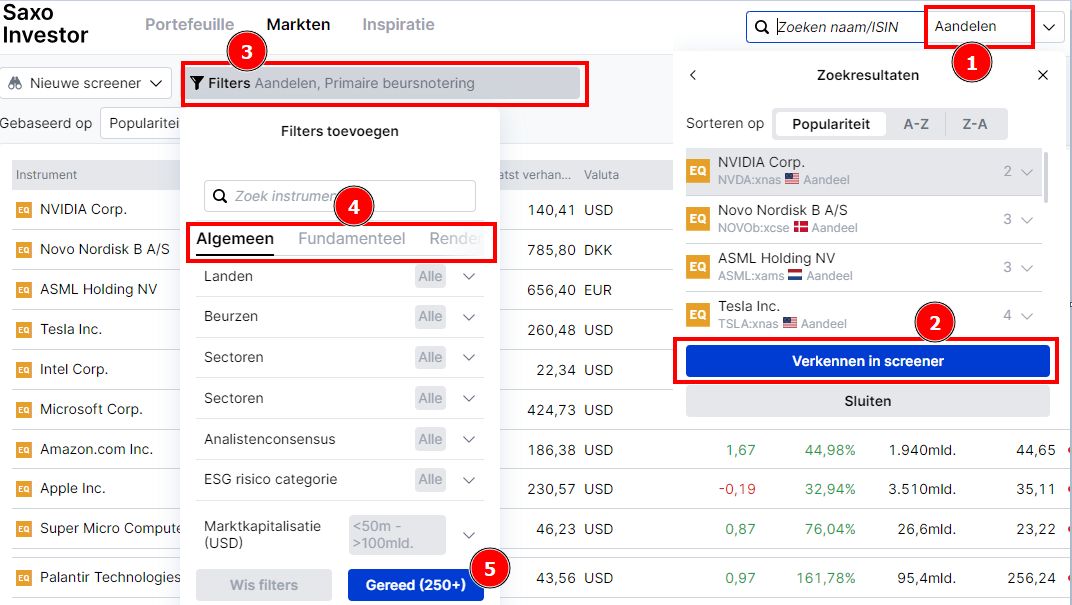Sort search results A-Z
This screenshot has height=605, width=1072.
[916, 124]
